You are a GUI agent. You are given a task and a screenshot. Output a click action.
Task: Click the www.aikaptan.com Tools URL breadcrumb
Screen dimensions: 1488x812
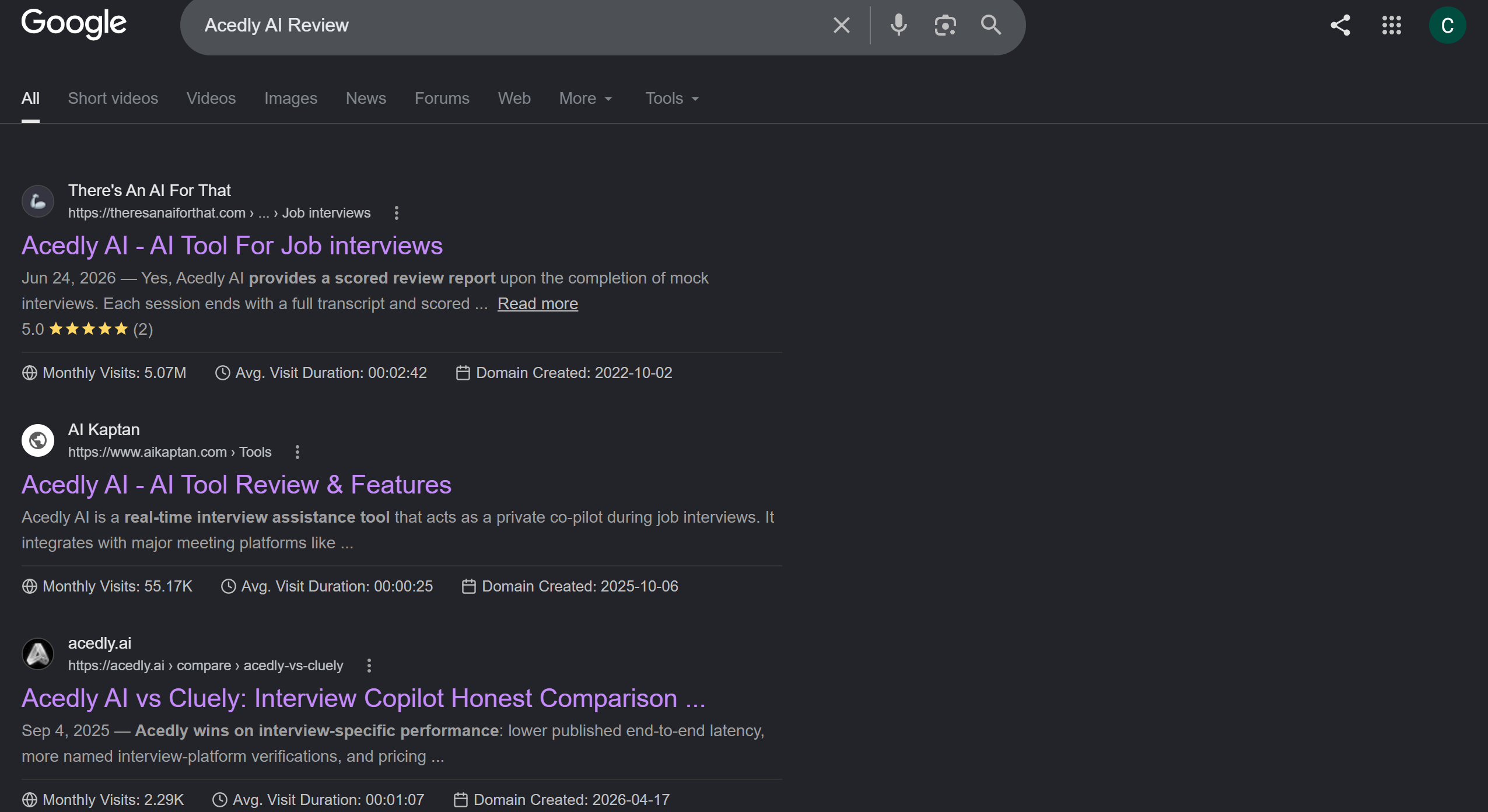(170, 452)
